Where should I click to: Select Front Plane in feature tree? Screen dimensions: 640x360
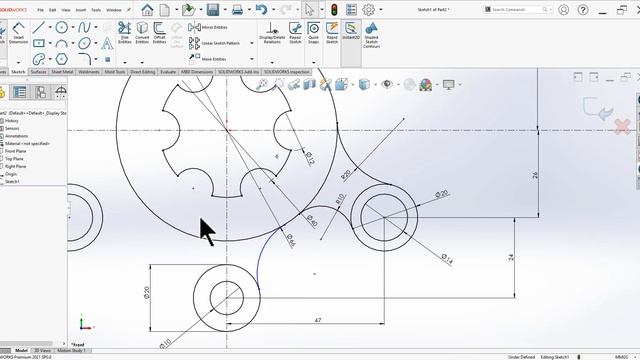(x=16, y=151)
